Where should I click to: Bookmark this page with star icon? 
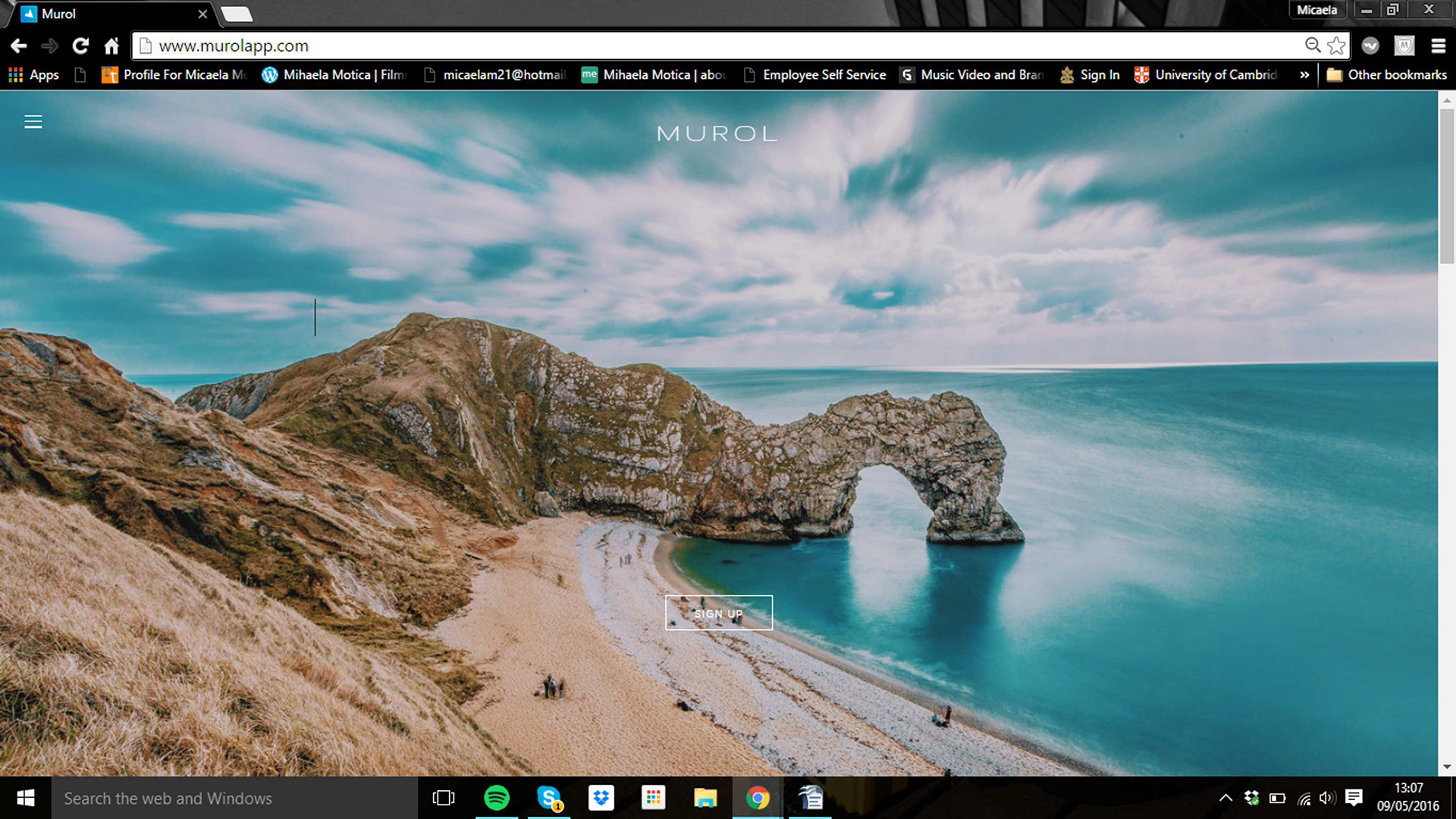[x=1336, y=45]
